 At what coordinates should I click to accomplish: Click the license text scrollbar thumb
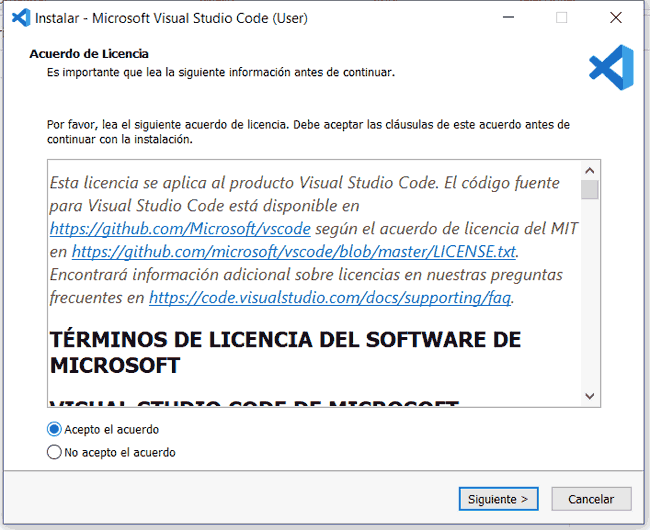point(589,190)
